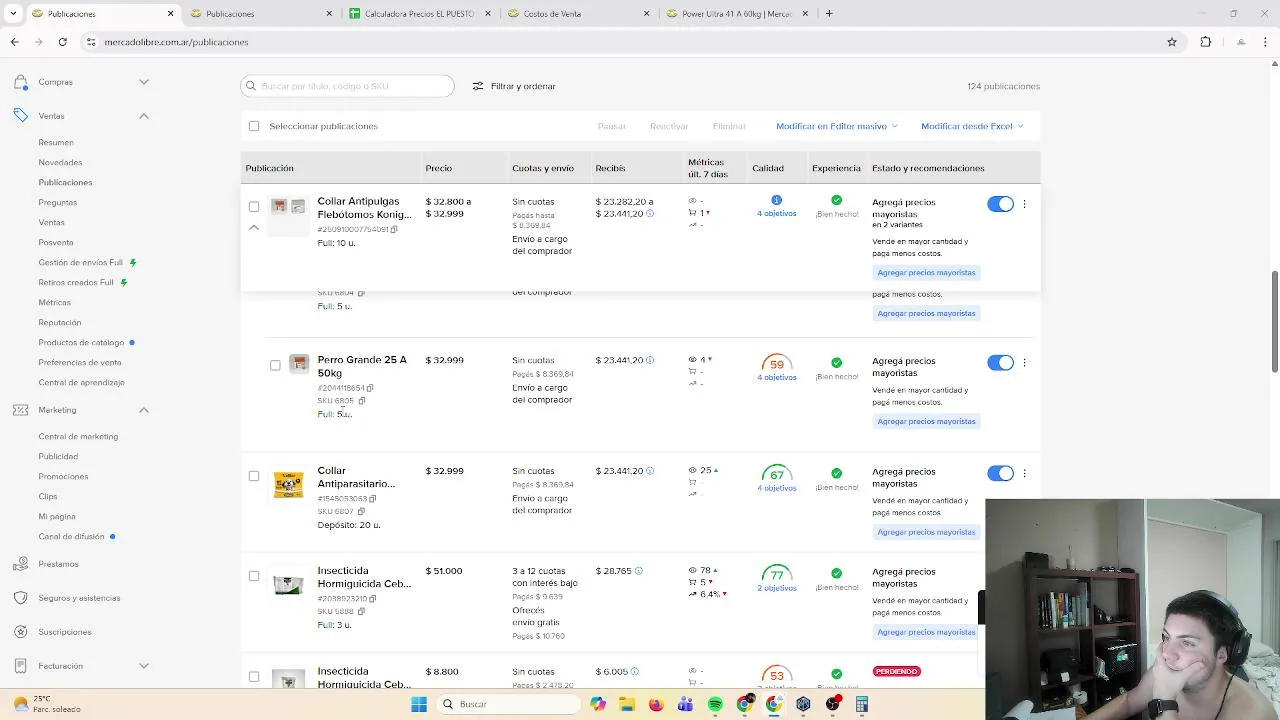
Task: Reload the page with the browser refresh icon
Action: click(x=62, y=42)
